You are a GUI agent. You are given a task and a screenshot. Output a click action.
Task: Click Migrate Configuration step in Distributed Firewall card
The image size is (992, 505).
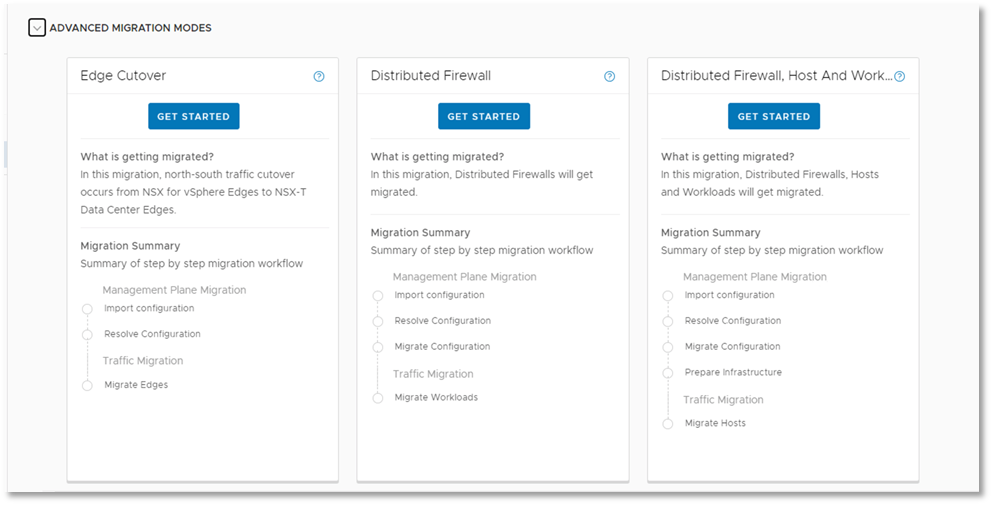(442, 346)
